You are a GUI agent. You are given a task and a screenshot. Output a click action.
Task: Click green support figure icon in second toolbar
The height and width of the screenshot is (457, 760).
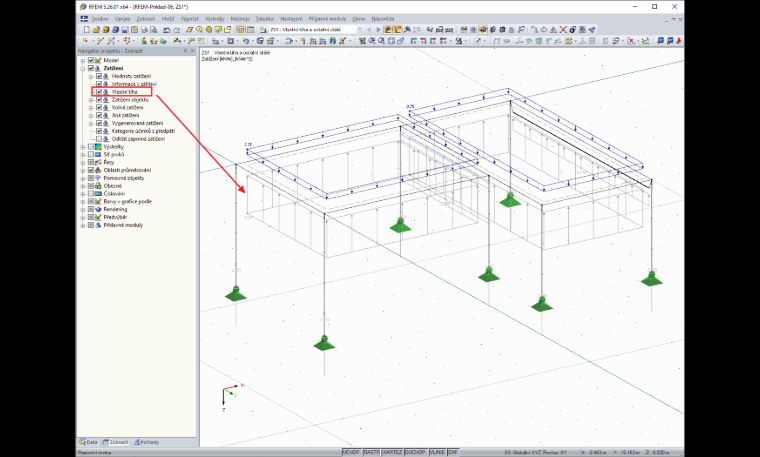point(143,41)
